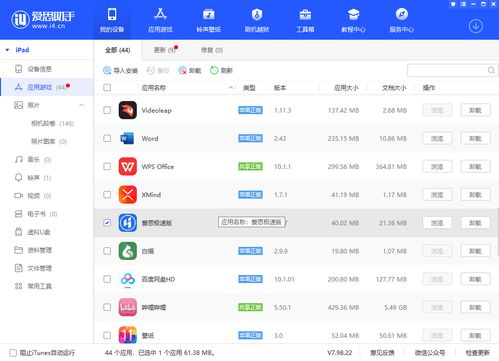Screen dimensions: 499x361
Task: Open 资料管理 in the sidebar
Action: pos(33,250)
